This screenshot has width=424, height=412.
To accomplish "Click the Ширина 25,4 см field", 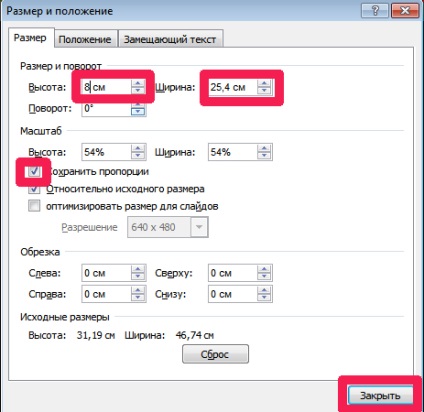I will [233, 87].
